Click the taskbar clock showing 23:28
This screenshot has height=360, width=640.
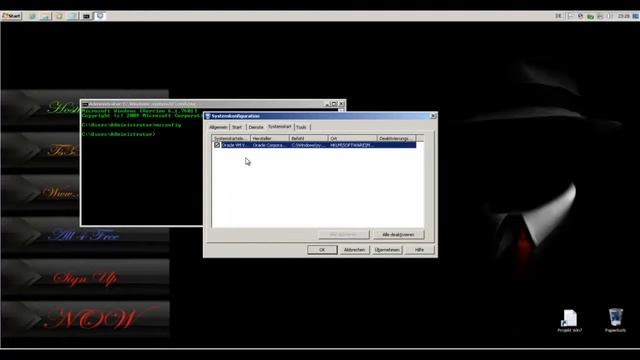pos(623,16)
